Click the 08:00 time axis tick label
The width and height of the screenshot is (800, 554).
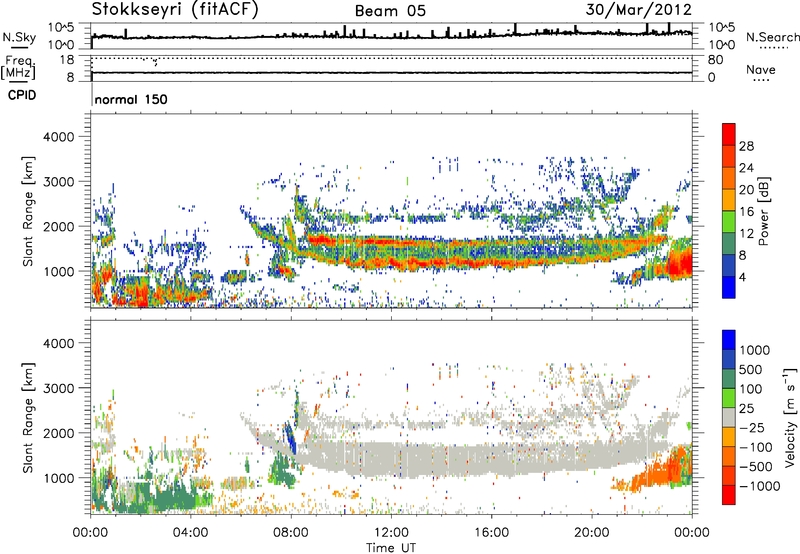pos(291,533)
